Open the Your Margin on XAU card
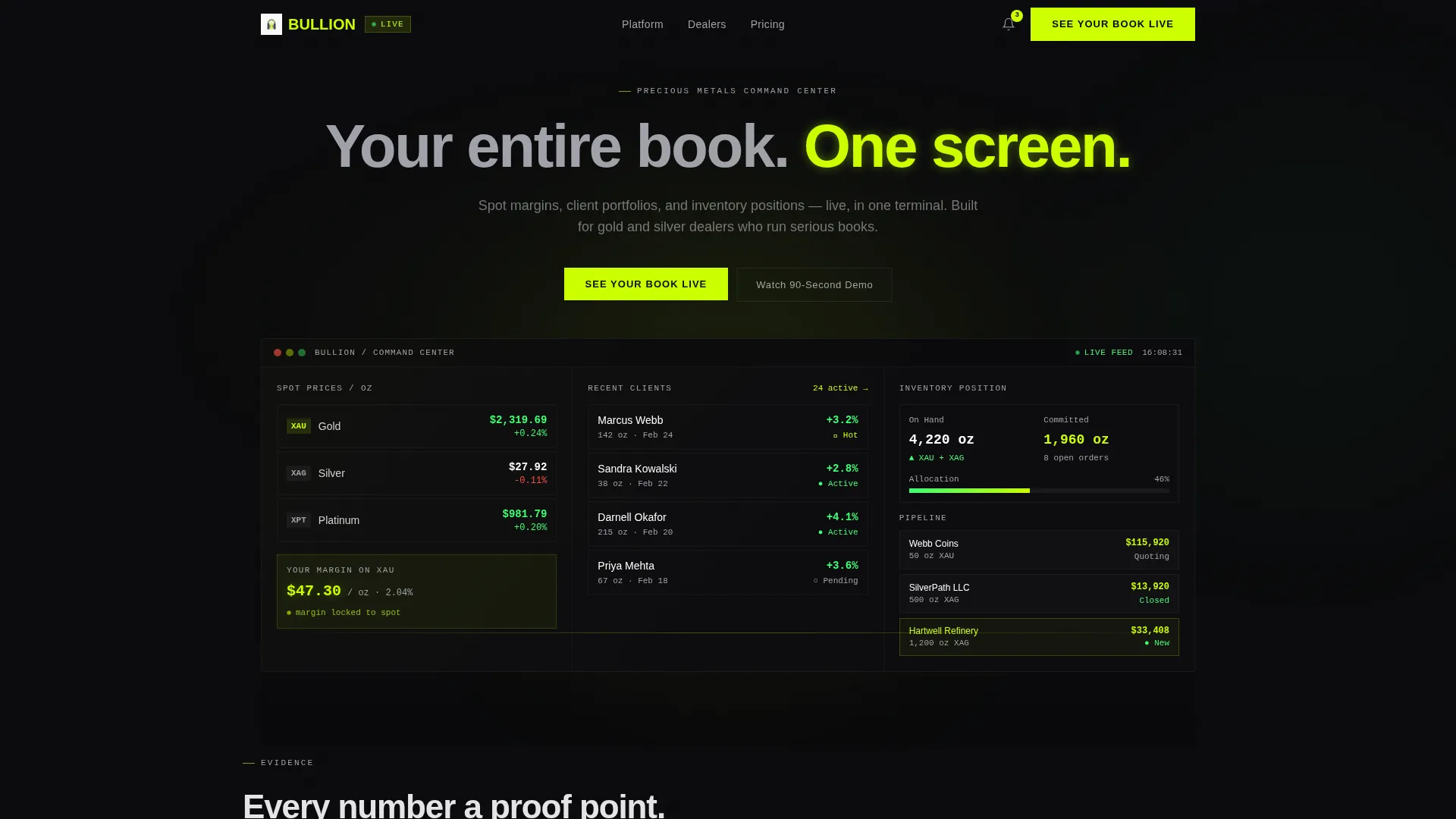 pos(416,591)
